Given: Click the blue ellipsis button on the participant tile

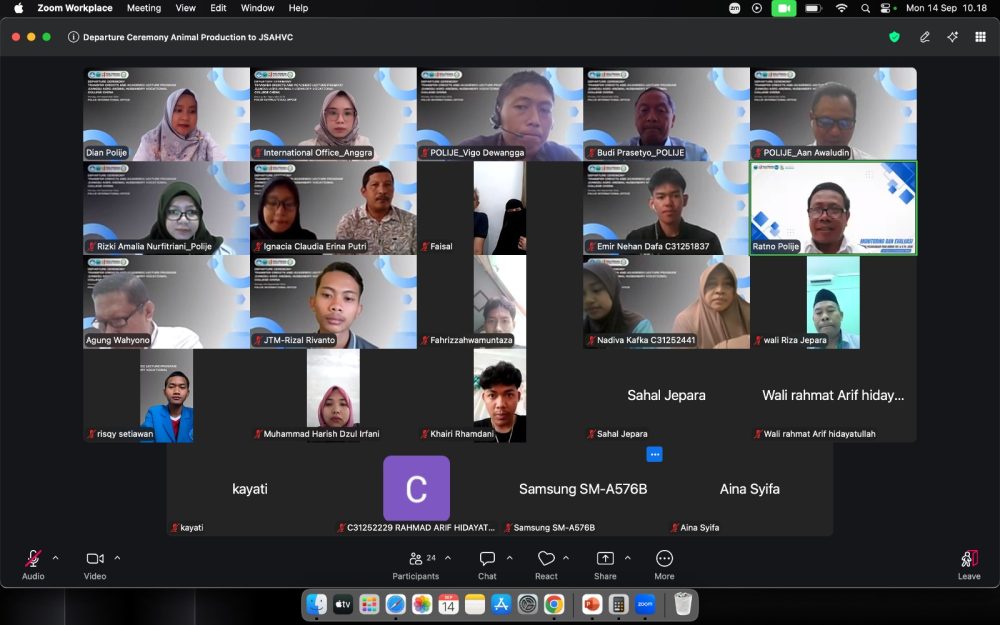Looking at the screenshot, I should [654, 454].
